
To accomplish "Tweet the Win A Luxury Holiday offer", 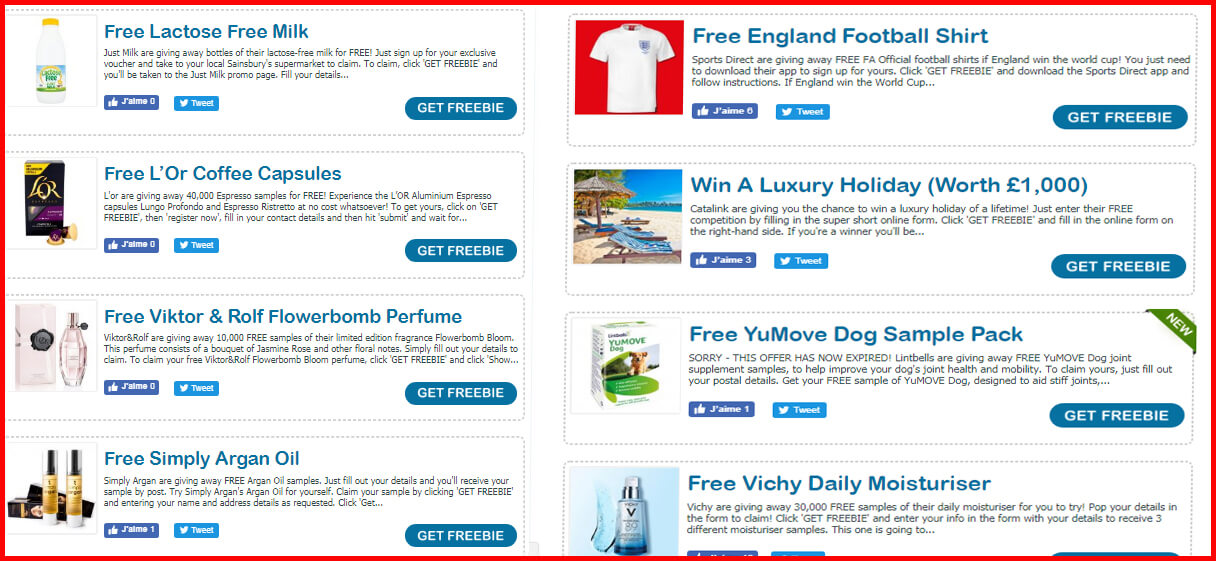I will (801, 260).
